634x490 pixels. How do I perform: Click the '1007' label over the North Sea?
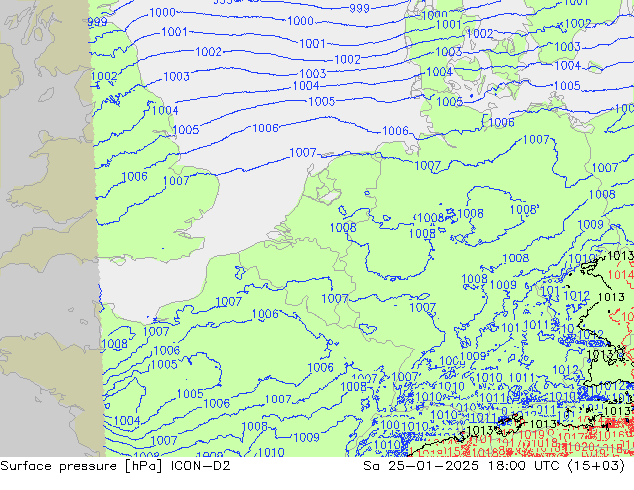(303, 152)
